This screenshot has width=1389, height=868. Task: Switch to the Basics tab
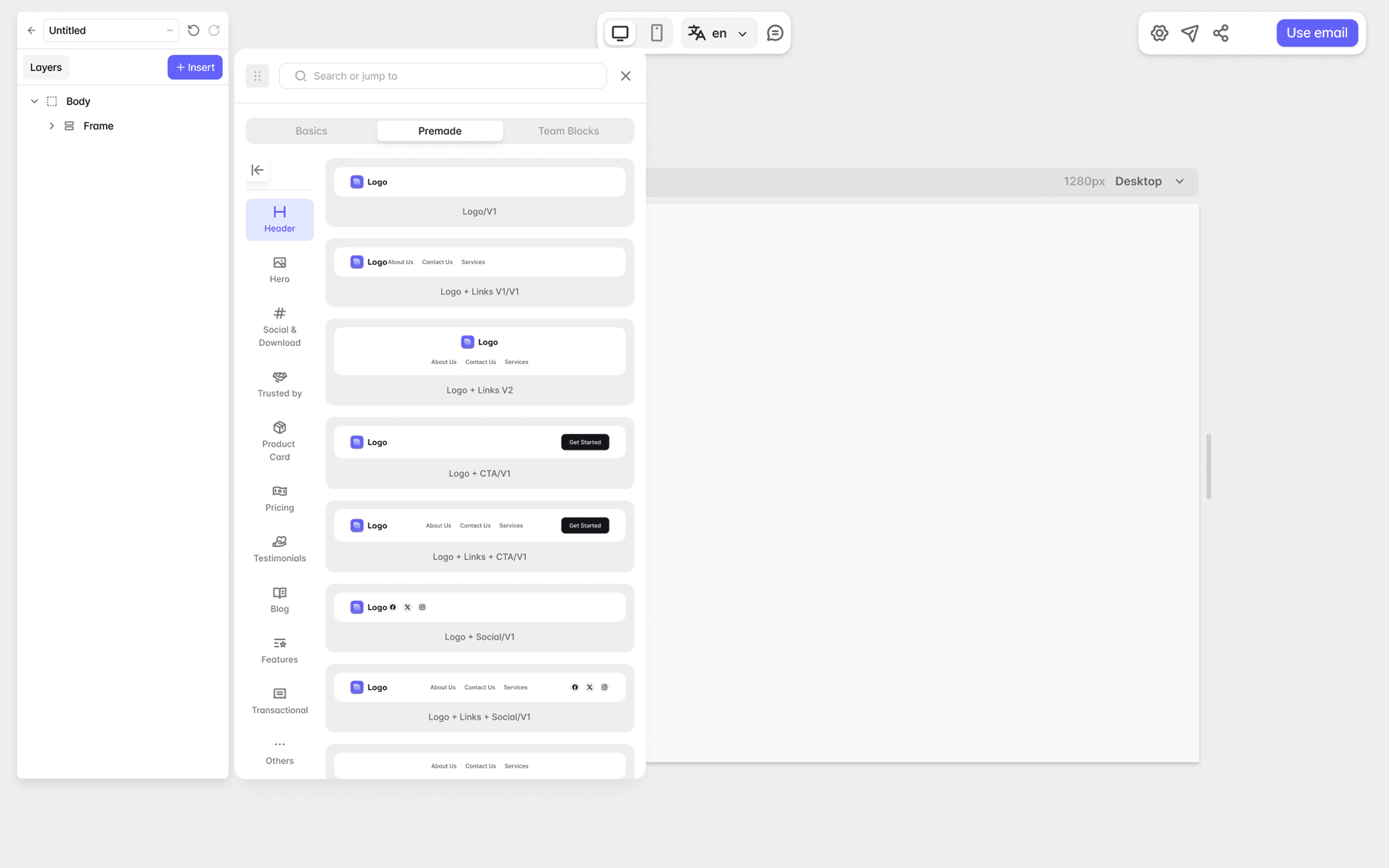point(311,131)
